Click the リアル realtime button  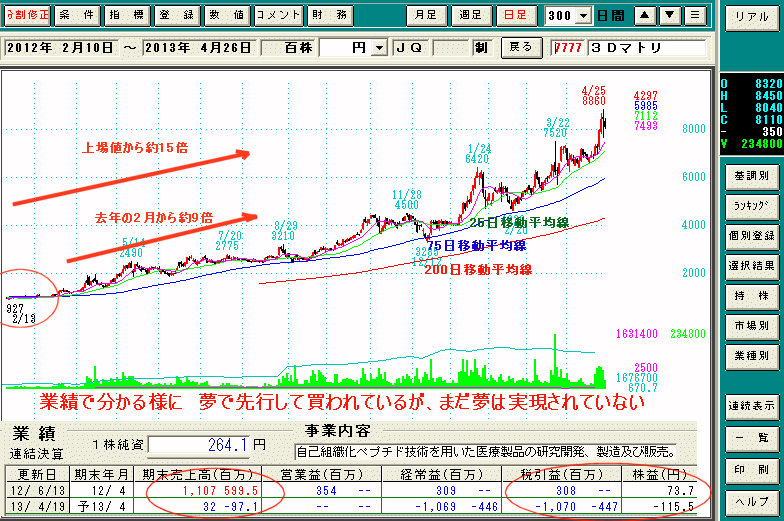(x=752, y=18)
